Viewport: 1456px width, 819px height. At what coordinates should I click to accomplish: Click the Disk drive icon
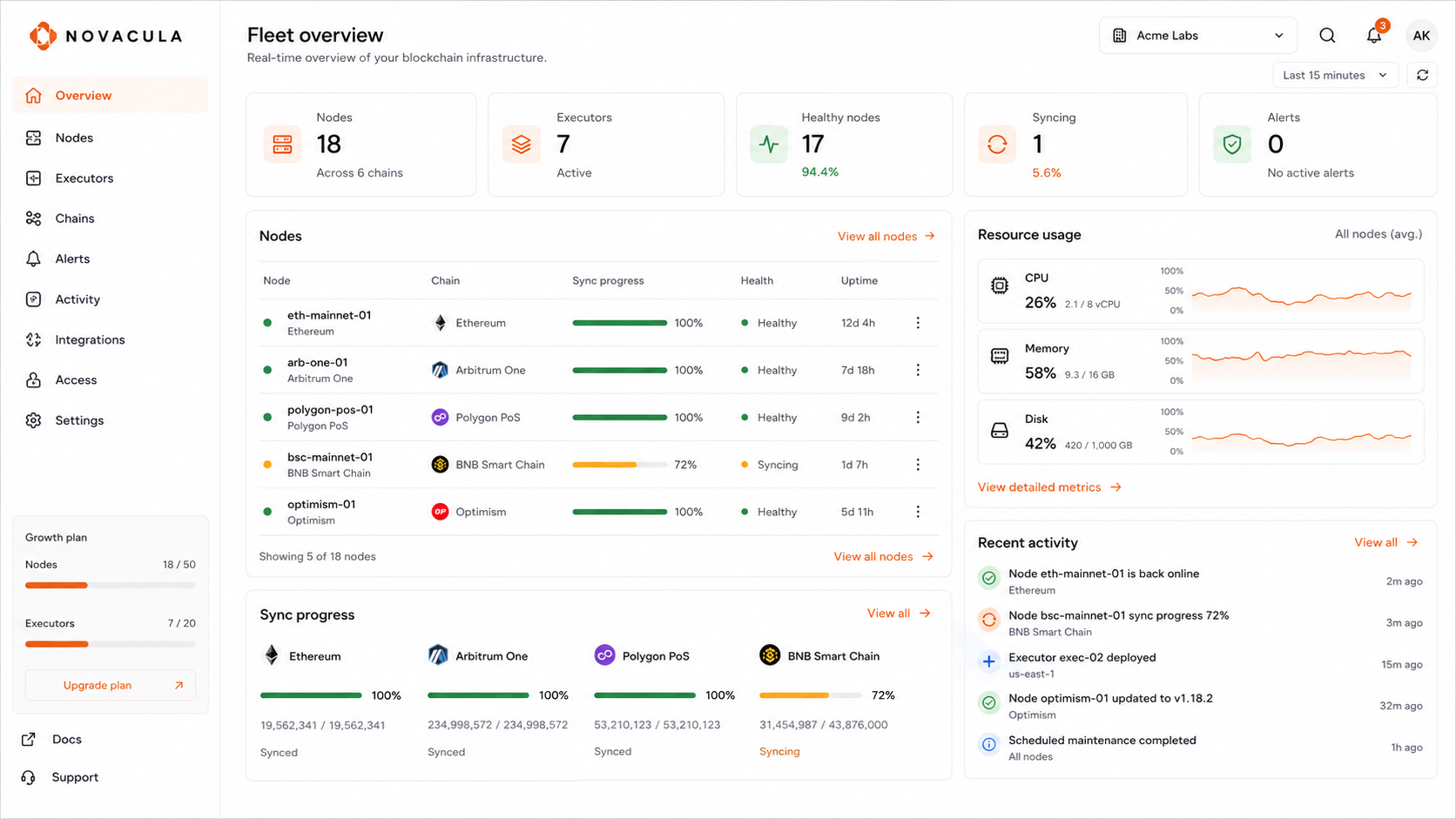[1000, 431]
